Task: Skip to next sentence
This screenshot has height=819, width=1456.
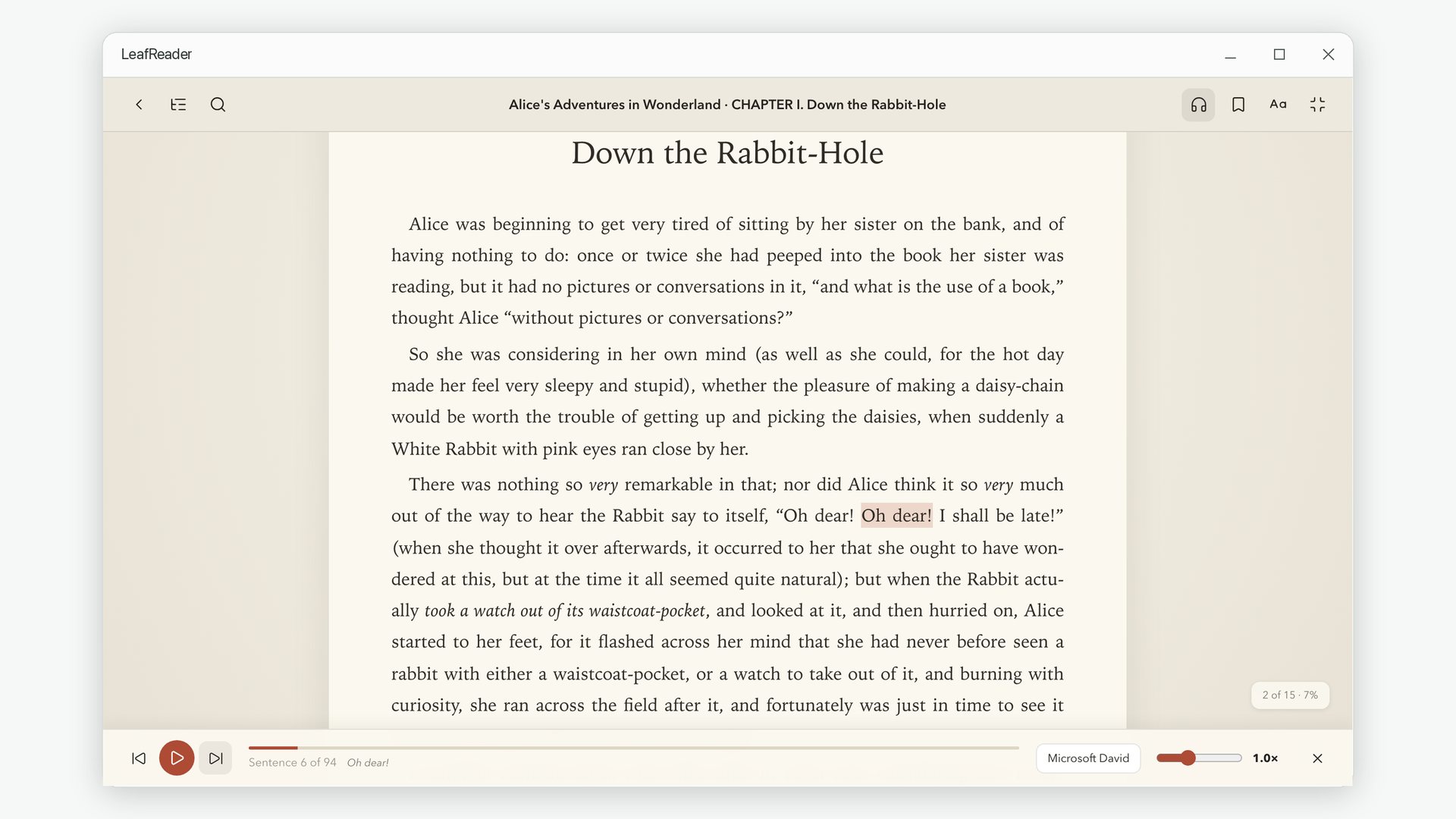Action: click(215, 758)
